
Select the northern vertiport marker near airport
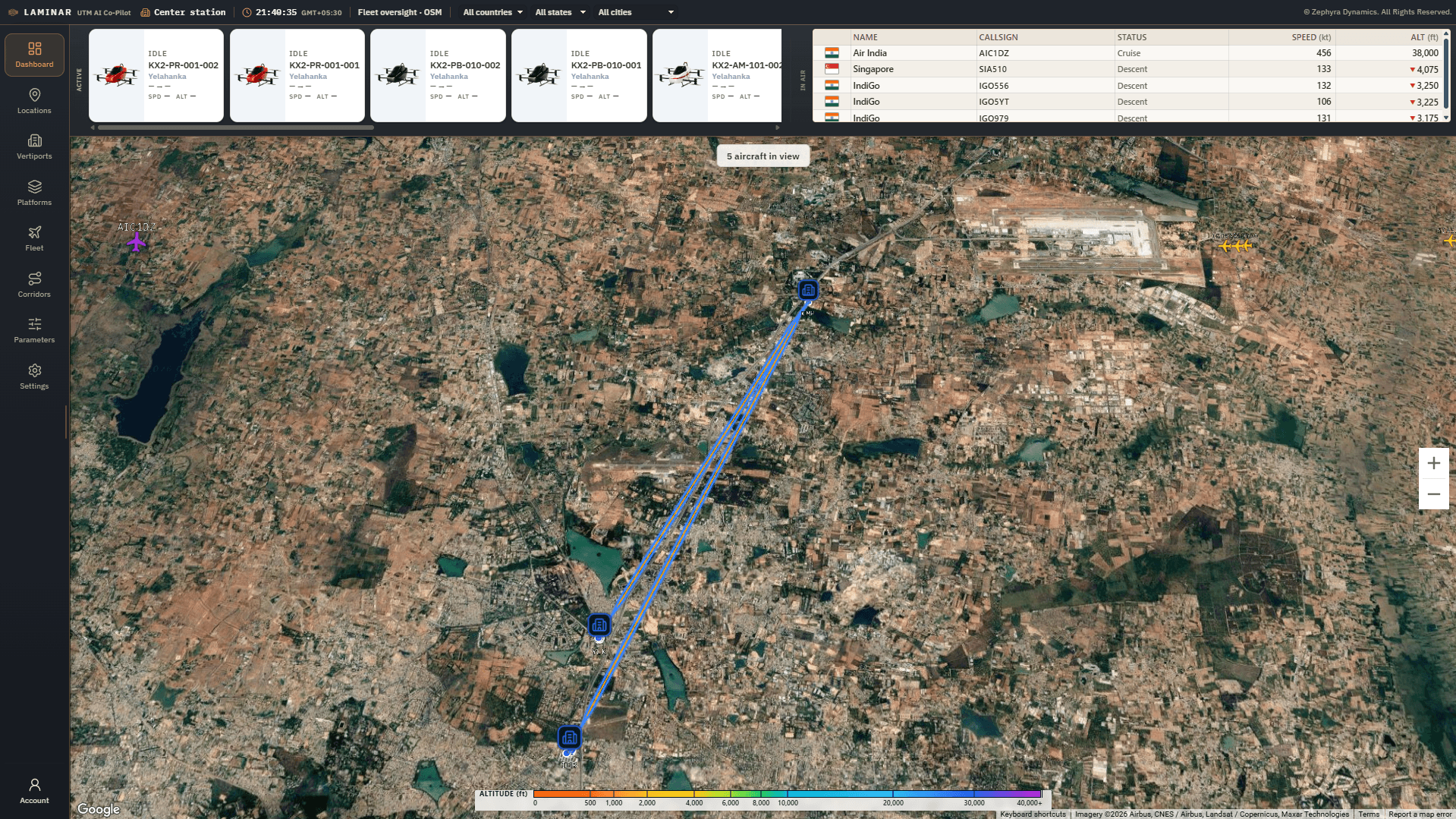(x=808, y=289)
